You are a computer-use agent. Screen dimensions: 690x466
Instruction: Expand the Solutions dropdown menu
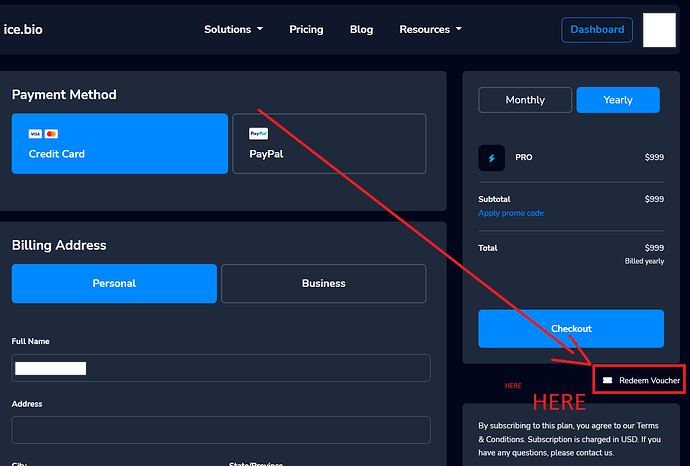point(233,30)
